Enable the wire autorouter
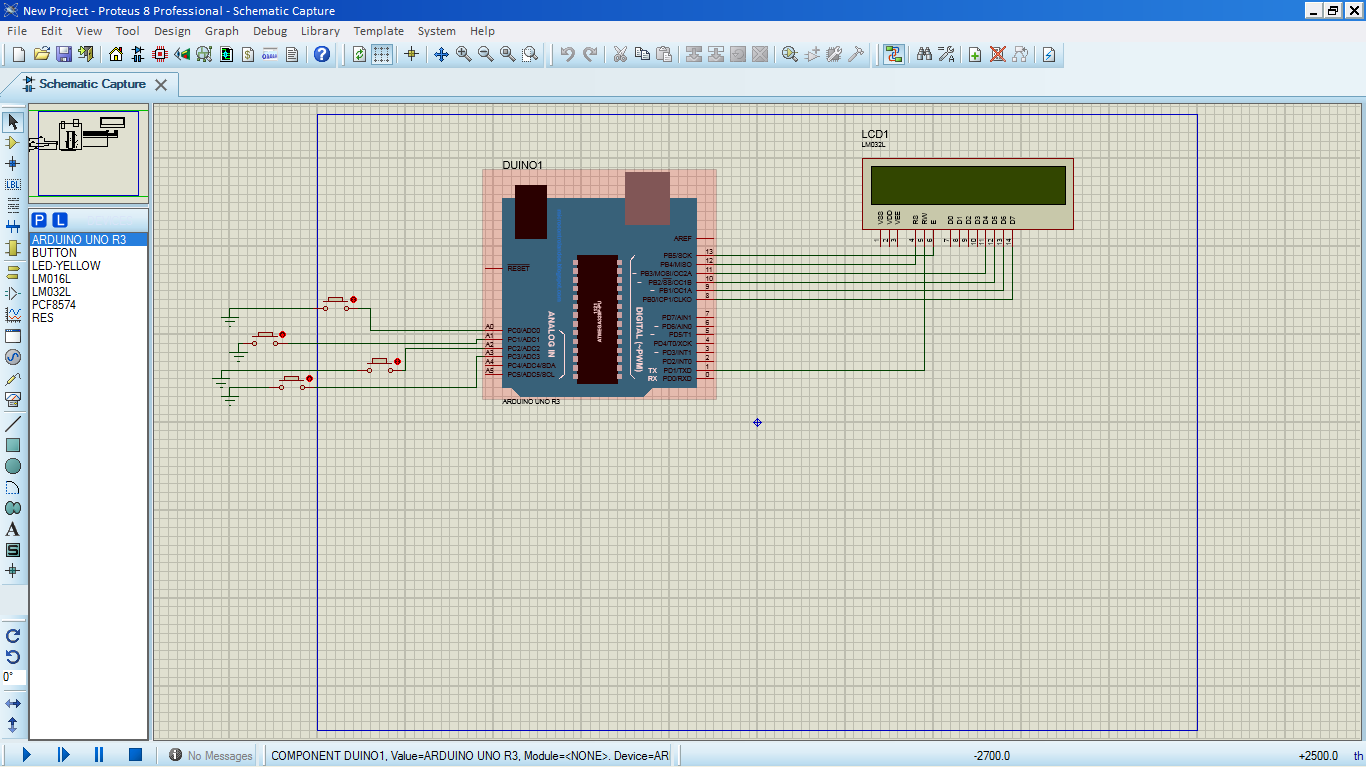The image size is (1366, 768). click(893, 54)
